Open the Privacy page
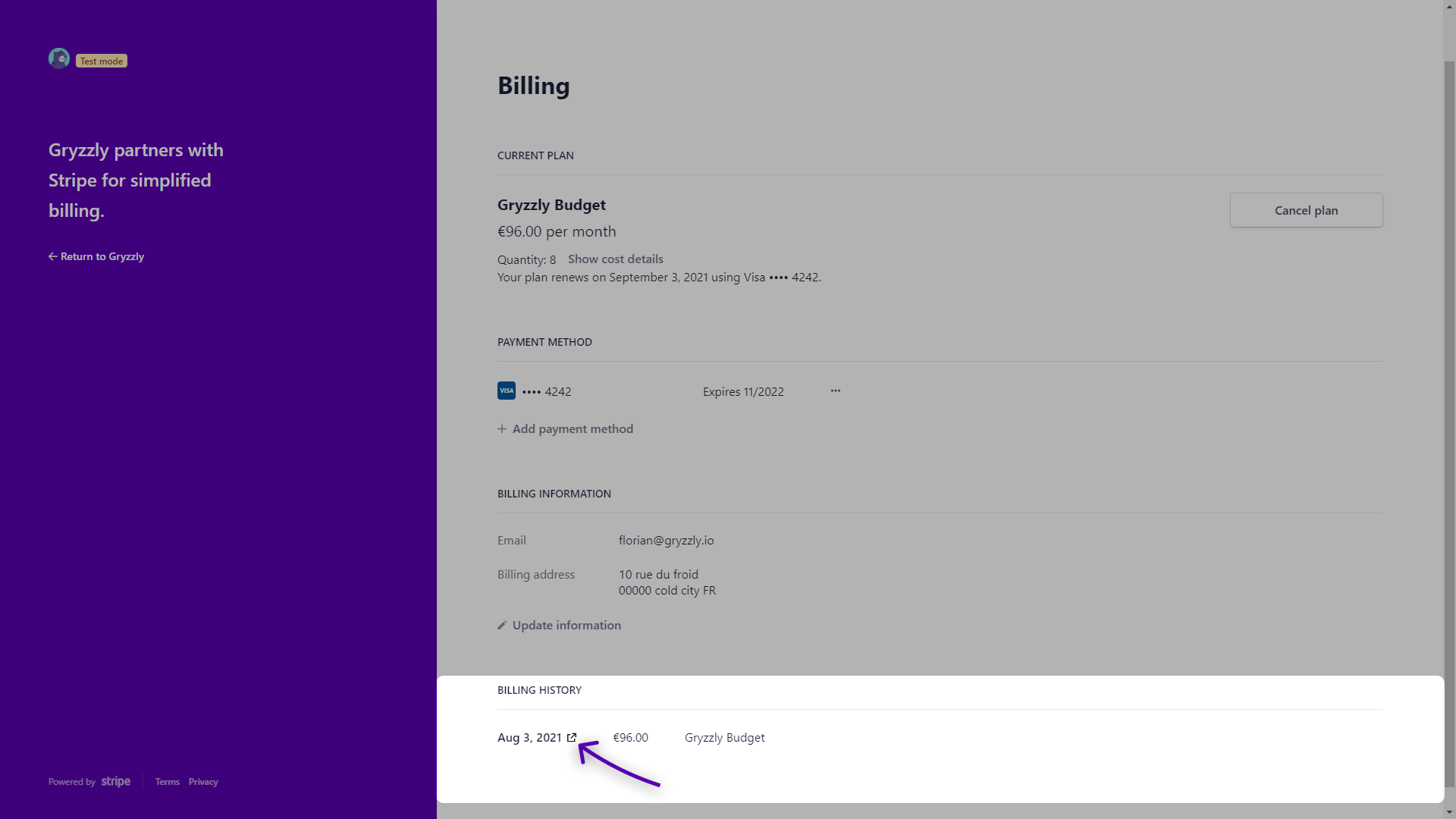The image size is (1456, 819). coord(203,782)
